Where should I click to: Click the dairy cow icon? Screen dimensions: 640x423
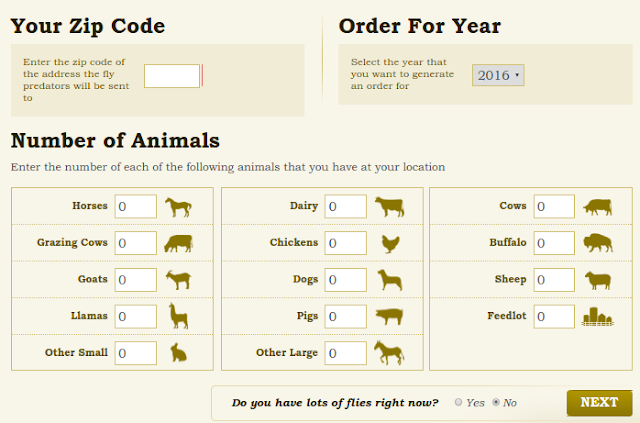389,207
